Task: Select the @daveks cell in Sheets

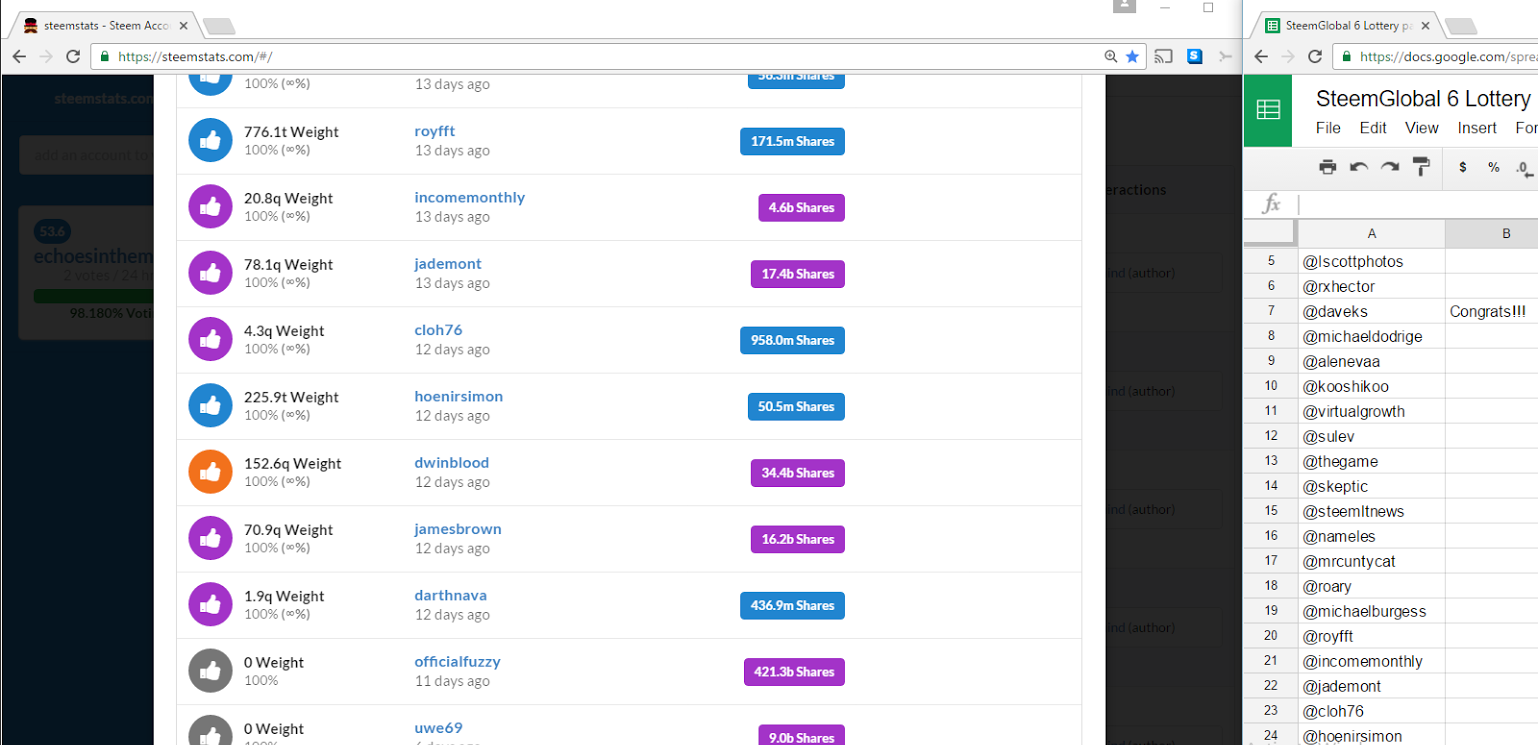Action: point(1371,312)
